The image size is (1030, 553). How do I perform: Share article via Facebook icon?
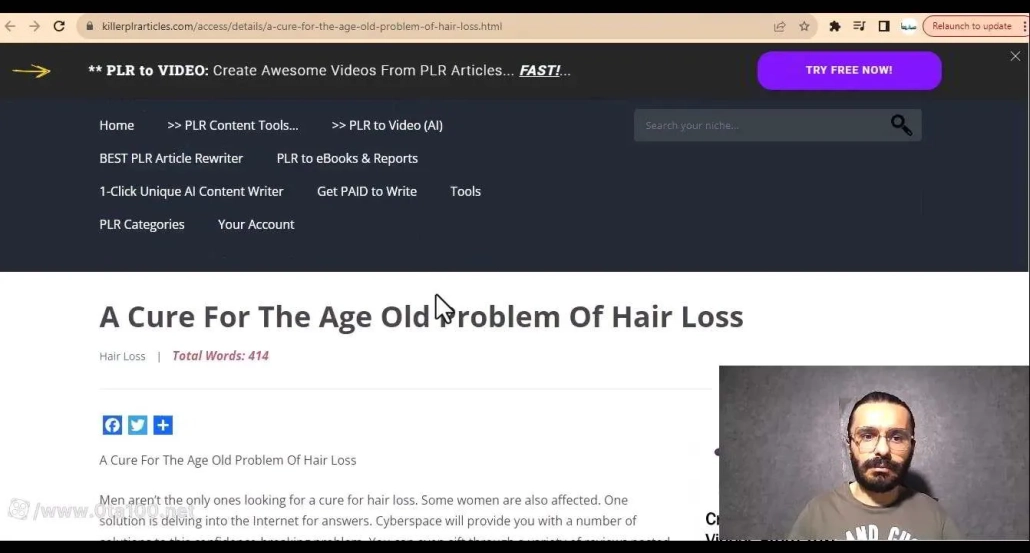pyautogui.click(x=112, y=425)
